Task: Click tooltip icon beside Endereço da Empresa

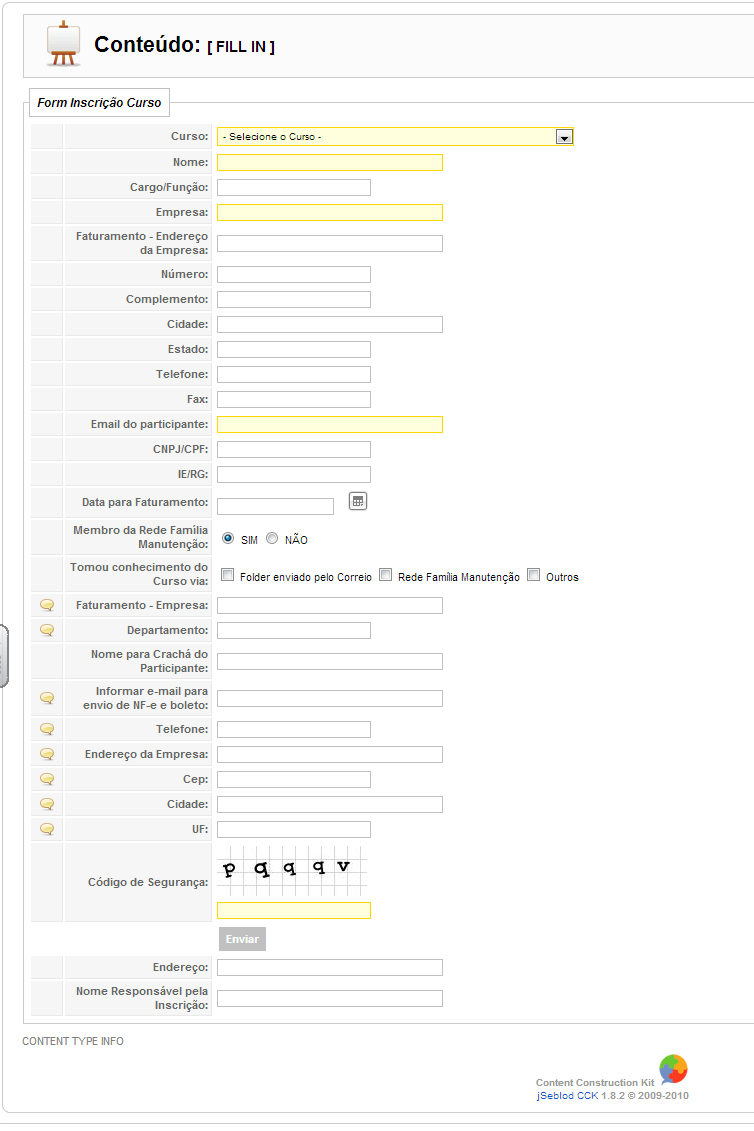Action: [47, 754]
